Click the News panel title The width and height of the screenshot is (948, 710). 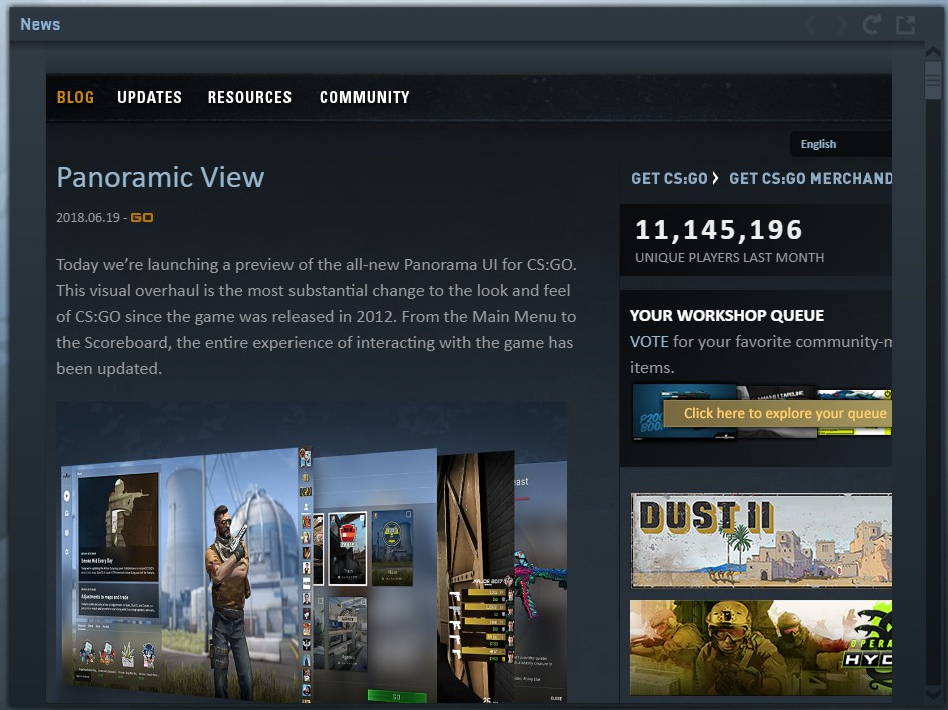click(x=40, y=24)
